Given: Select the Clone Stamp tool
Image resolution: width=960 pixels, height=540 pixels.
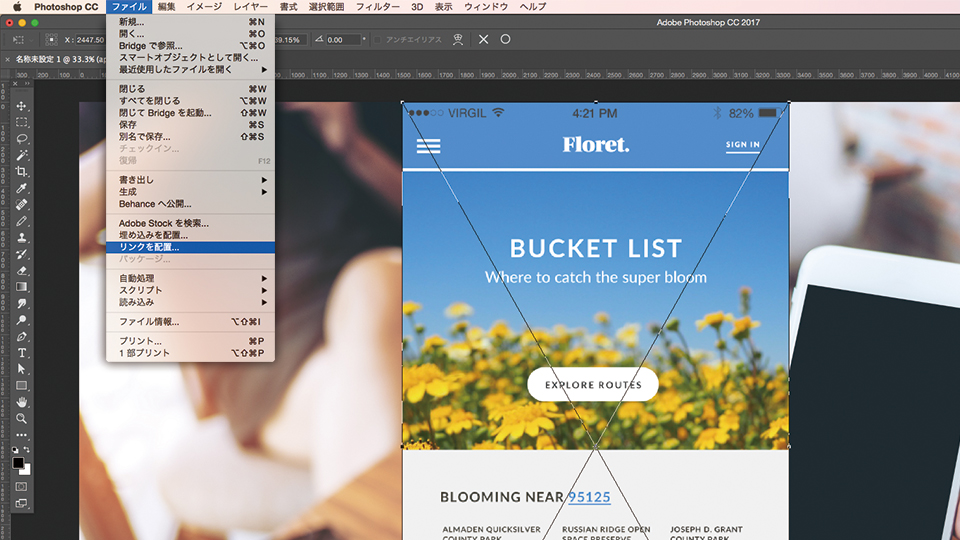Looking at the screenshot, I should pyautogui.click(x=21, y=238).
